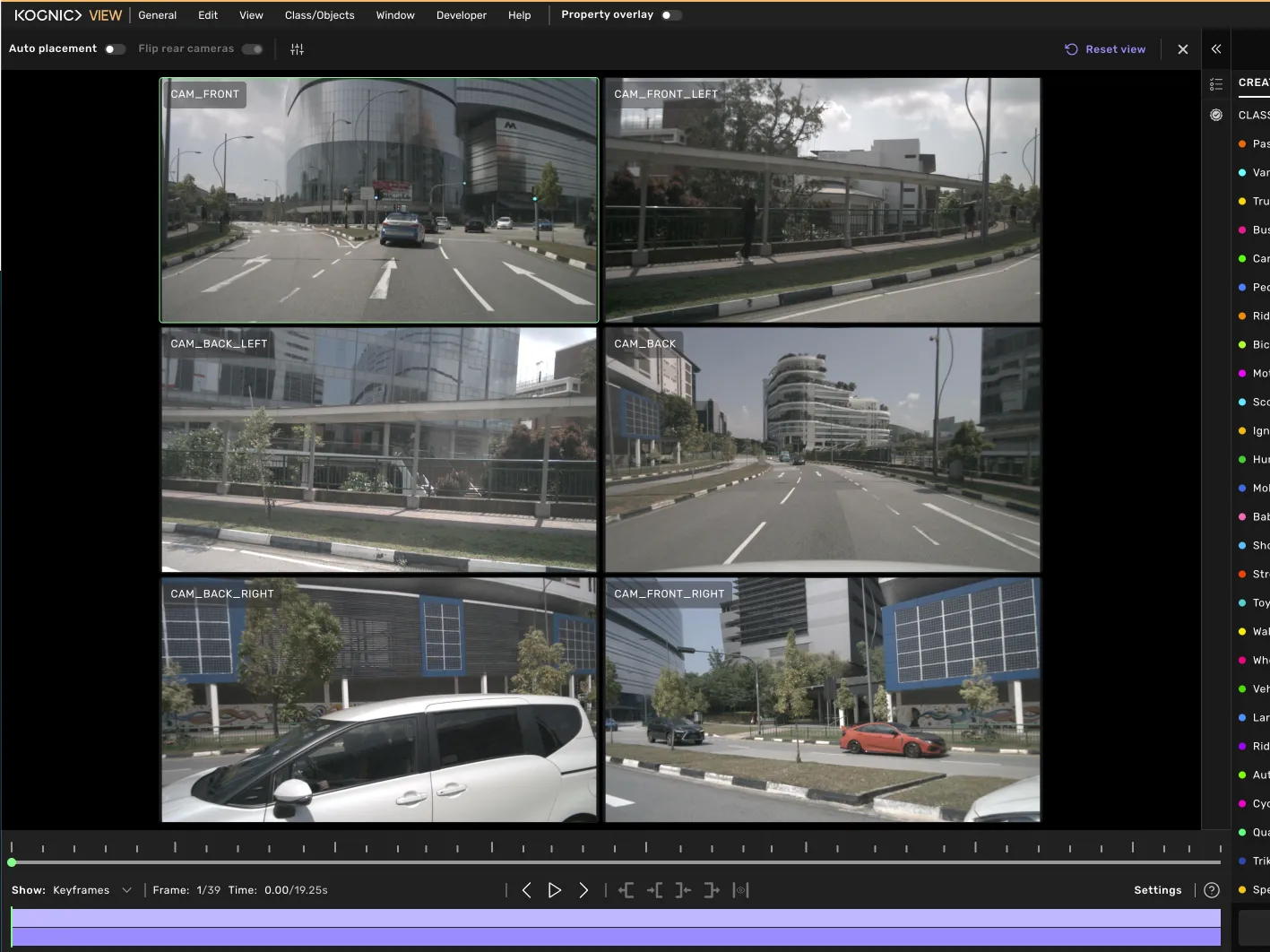Open the checklist panel icon in sidebar
This screenshot has height=952, width=1270.
[x=1216, y=84]
